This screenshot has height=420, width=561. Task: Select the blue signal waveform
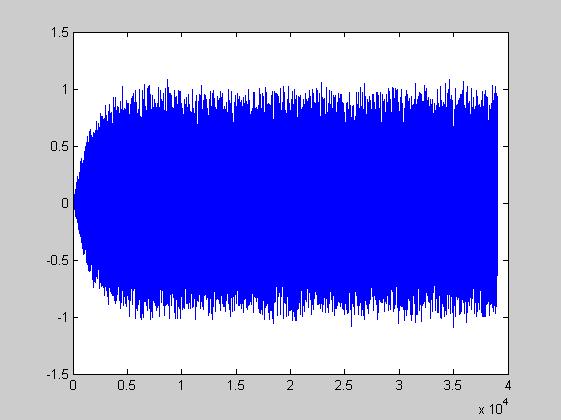[286, 203]
